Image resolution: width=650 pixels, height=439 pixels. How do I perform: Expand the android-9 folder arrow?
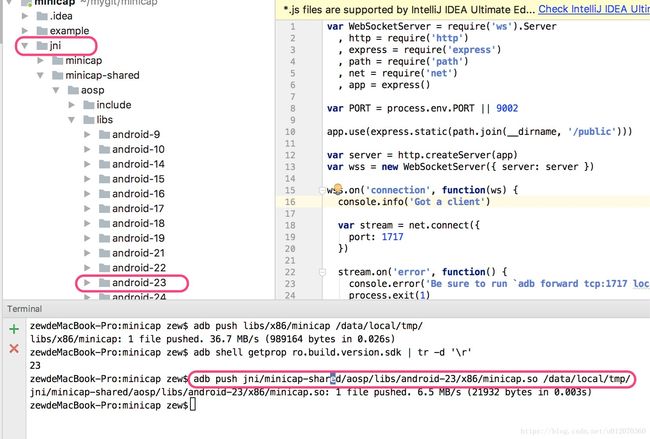click(x=87, y=134)
